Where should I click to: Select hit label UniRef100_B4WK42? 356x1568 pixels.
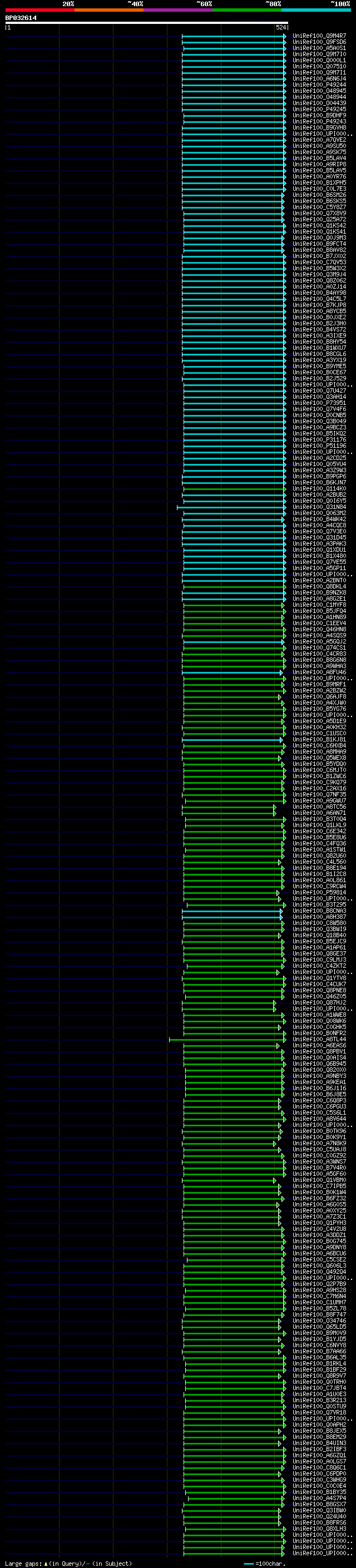319,519
